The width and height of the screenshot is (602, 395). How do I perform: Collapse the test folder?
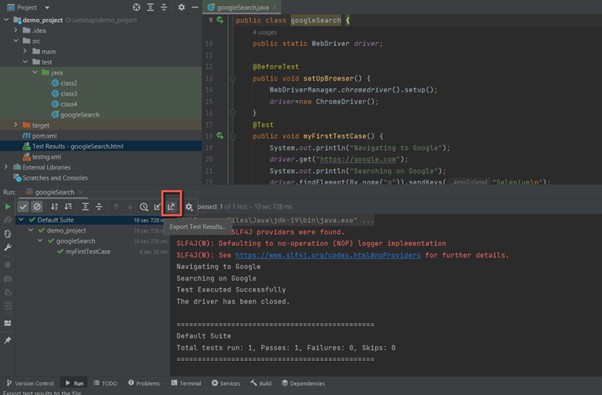click(25, 61)
